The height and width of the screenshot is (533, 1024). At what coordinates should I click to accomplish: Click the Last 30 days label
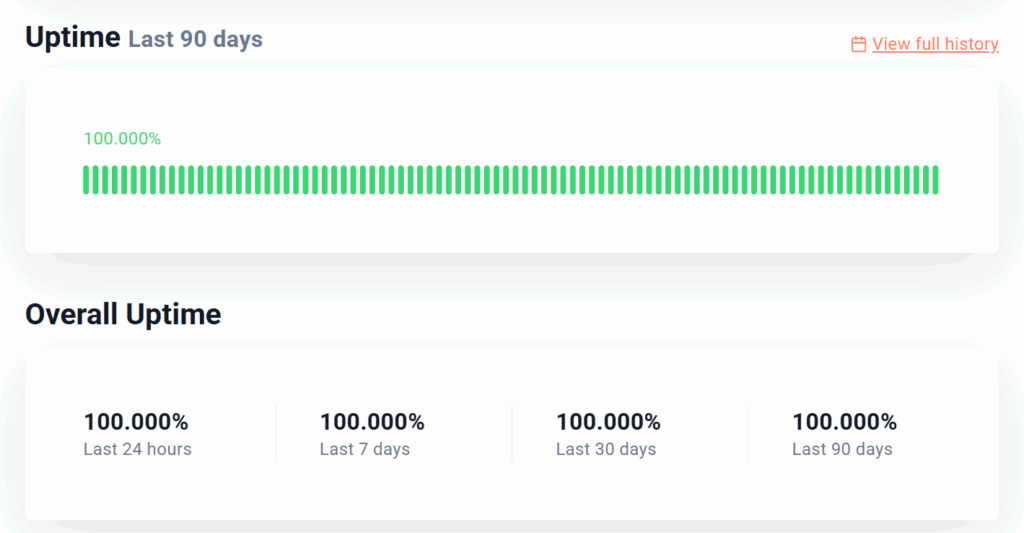[606, 449]
